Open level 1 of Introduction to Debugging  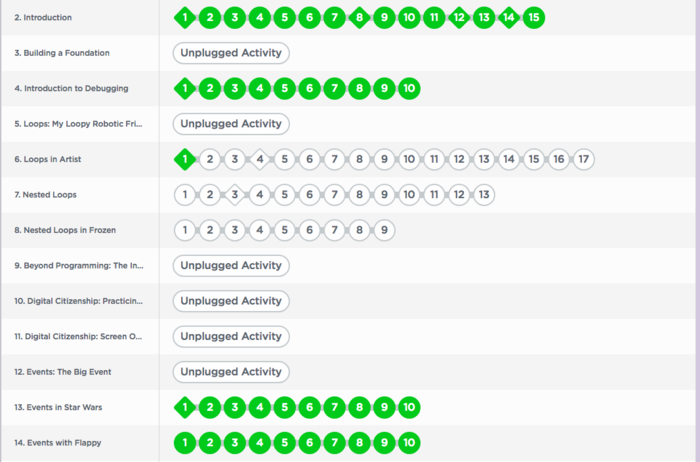184,88
